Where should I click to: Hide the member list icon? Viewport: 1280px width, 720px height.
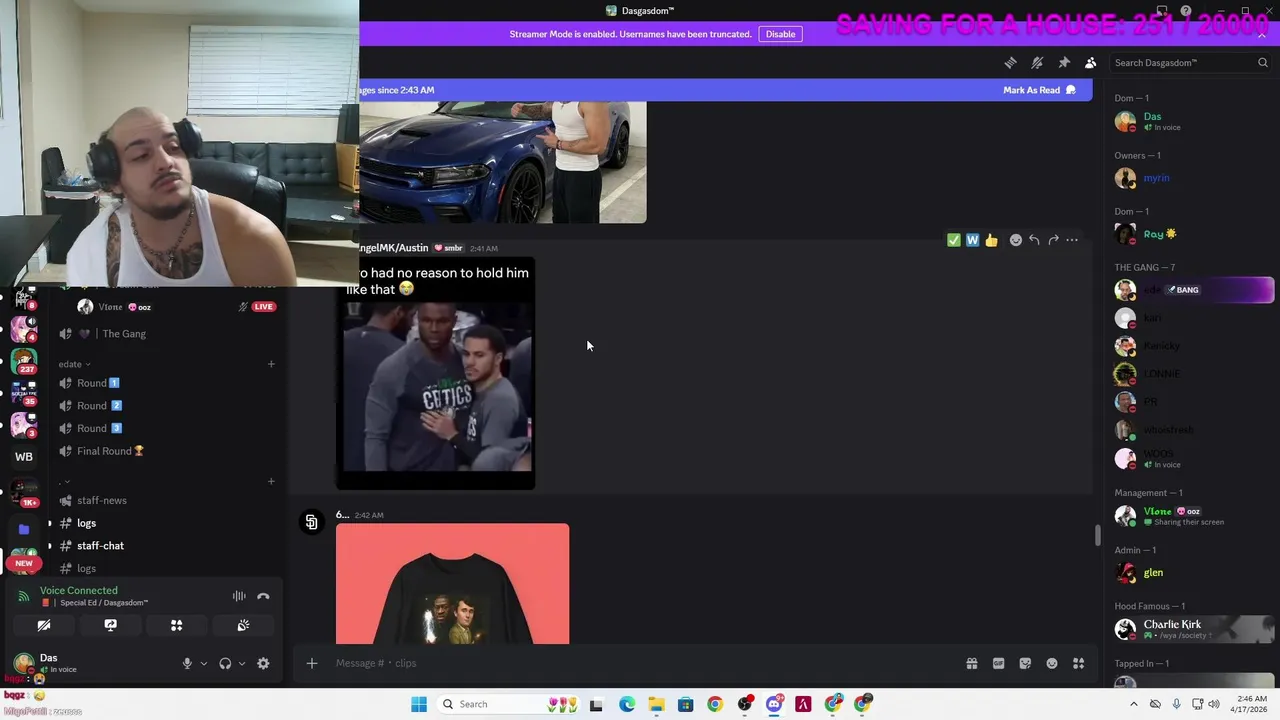coord(1091,63)
